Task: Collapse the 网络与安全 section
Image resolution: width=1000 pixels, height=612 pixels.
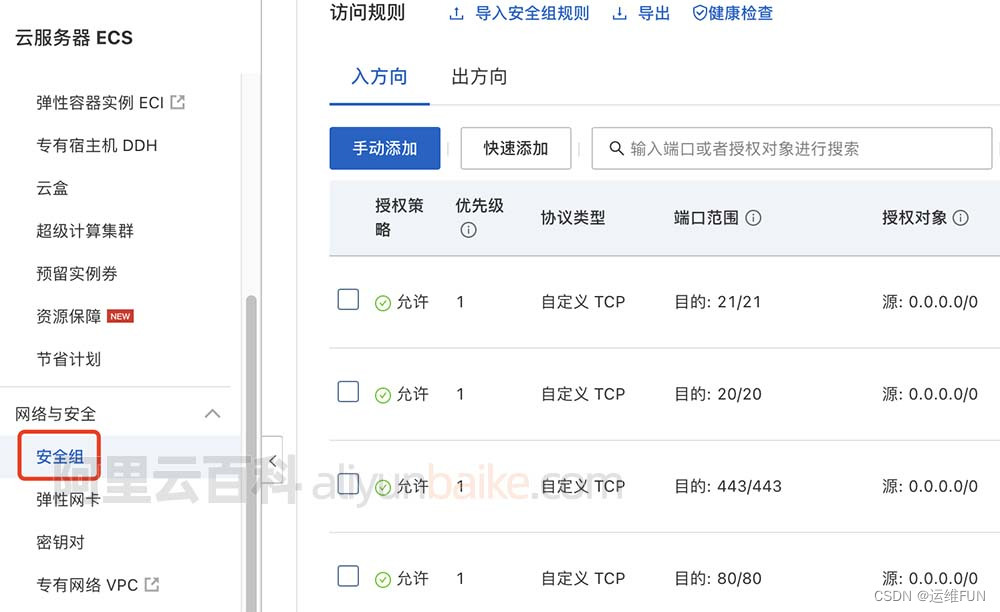Action: (x=212, y=414)
